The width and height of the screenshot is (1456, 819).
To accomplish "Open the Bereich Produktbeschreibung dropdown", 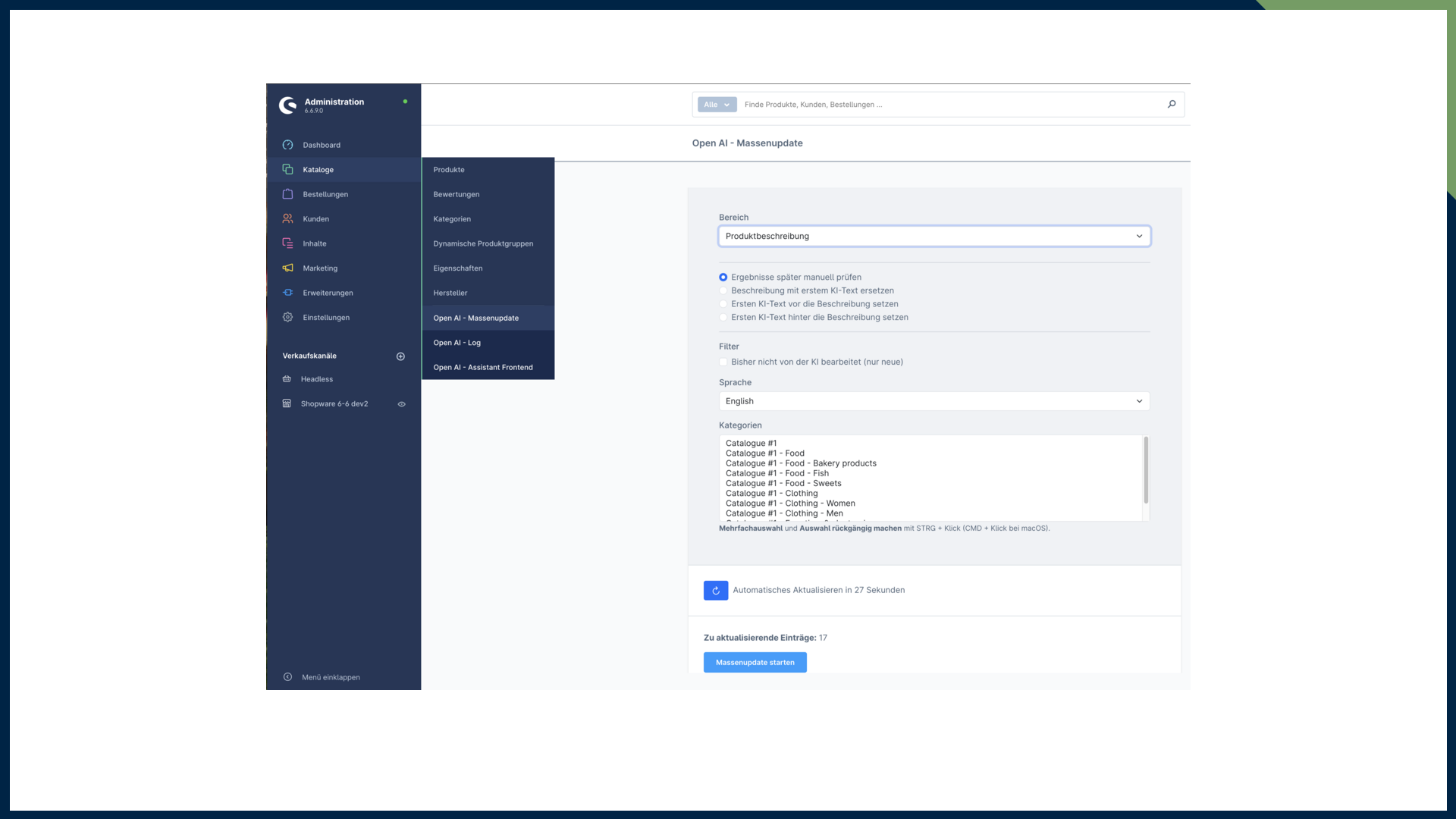I will [x=934, y=236].
